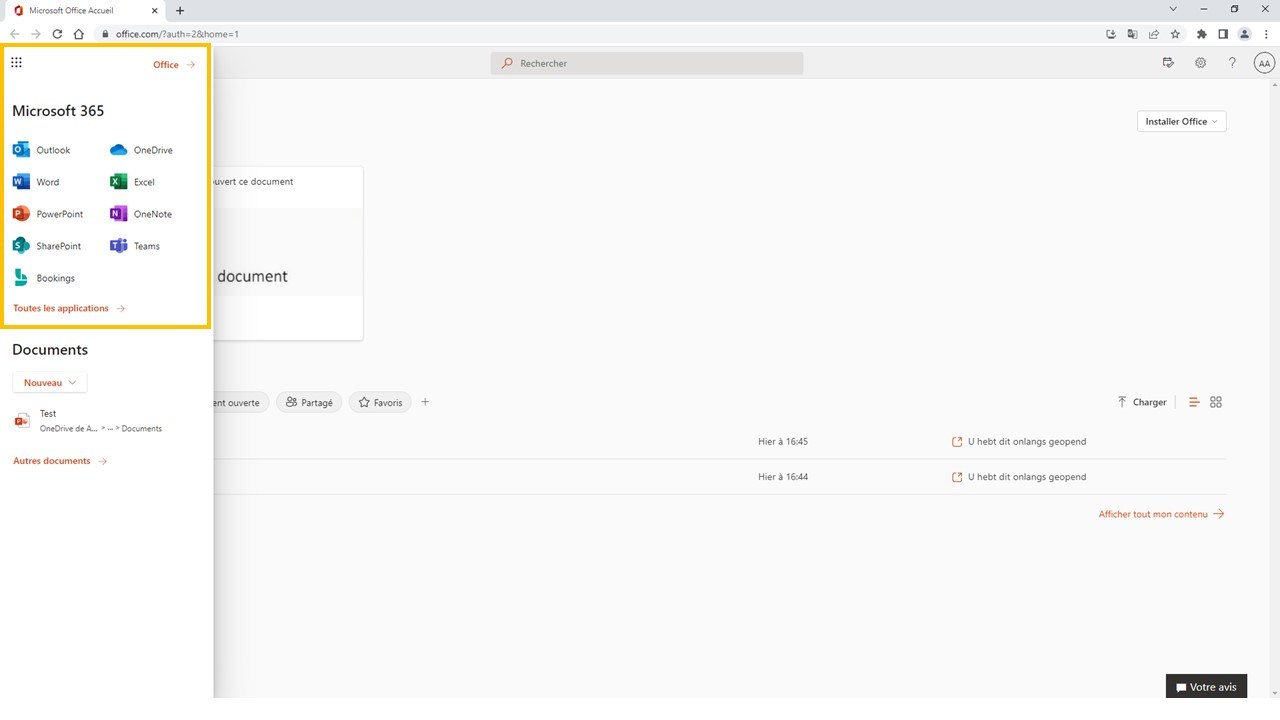The image size is (1280, 720).
Task: Open the help question mark icon
Action: [1232, 63]
